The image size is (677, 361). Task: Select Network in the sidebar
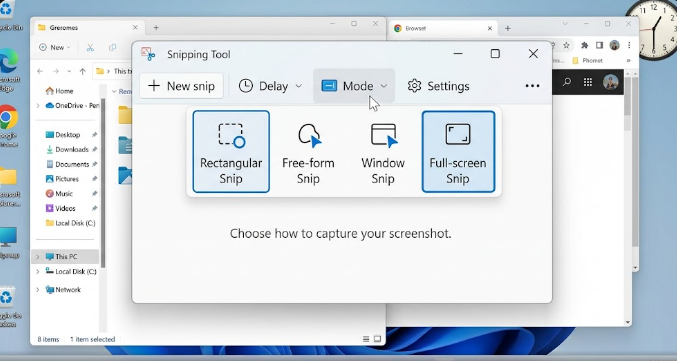click(x=63, y=290)
